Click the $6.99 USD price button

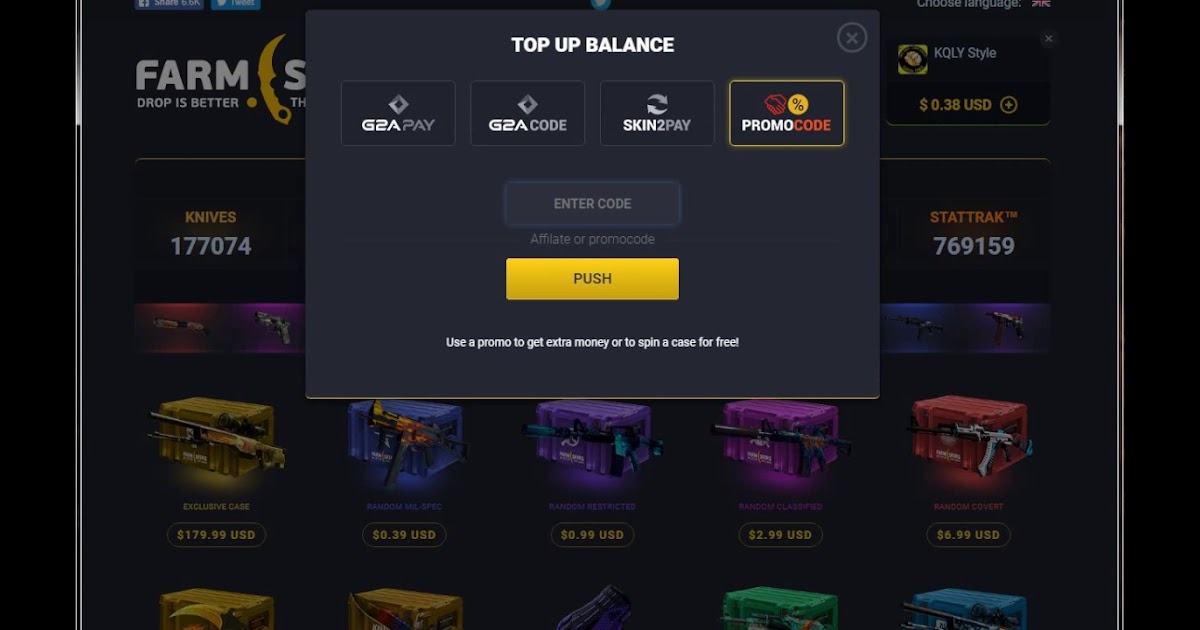tap(968, 535)
